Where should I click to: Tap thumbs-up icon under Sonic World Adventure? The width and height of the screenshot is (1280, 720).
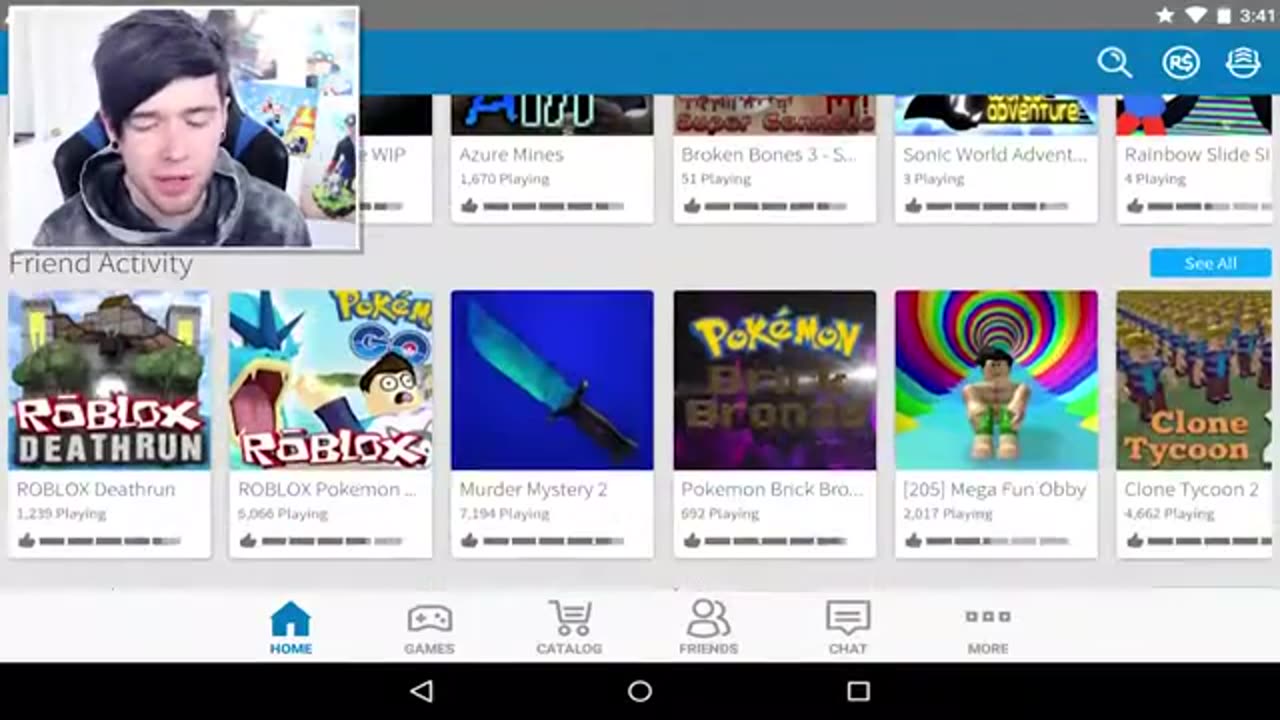(x=912, y=206)
